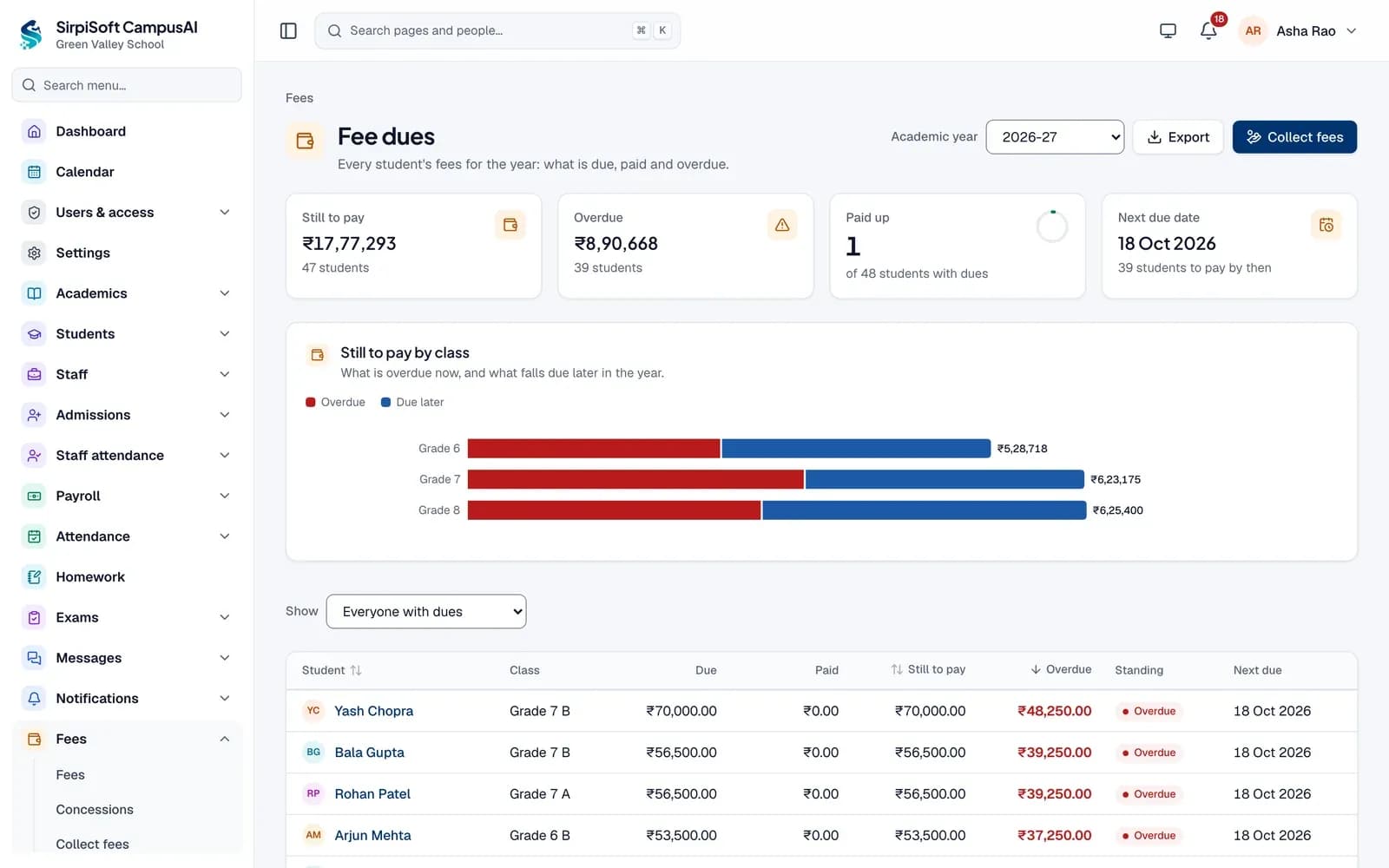
Task: Open the Asha Rao account menu
Action: pos(1298,31)
